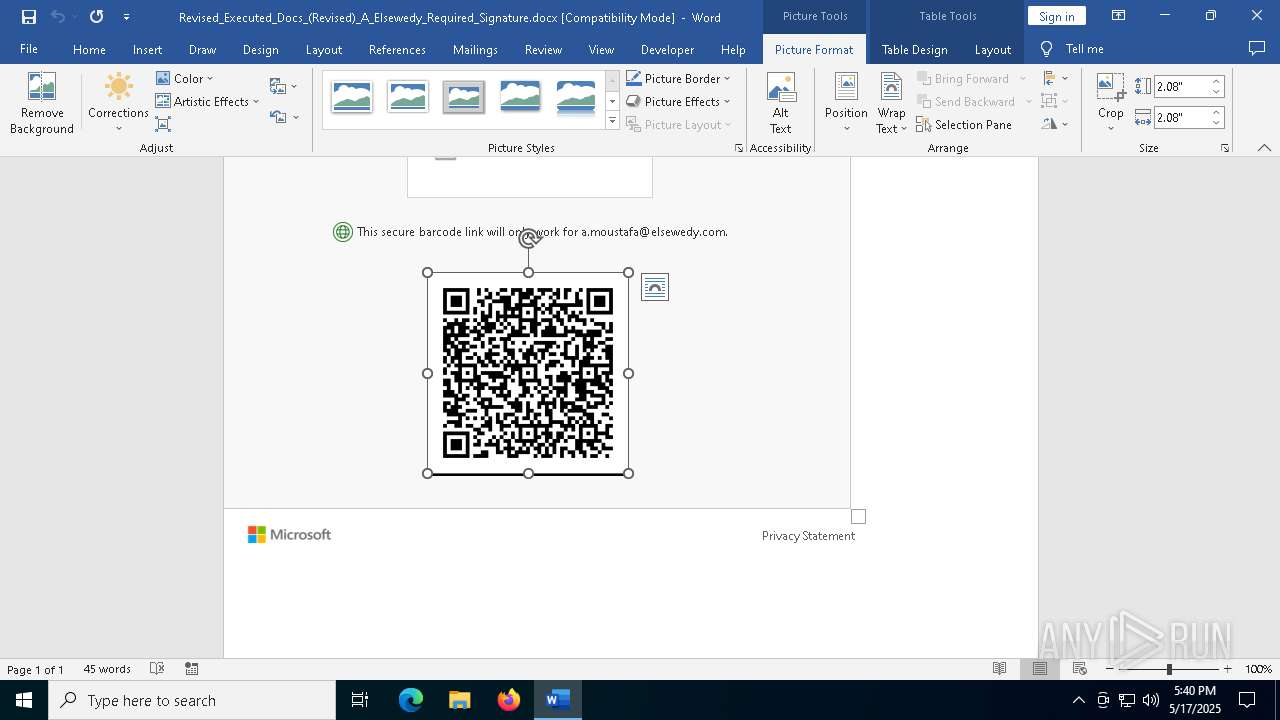Open File Explorer from the taskbar
Screen dimensions: 1280x720
point(459,700)
